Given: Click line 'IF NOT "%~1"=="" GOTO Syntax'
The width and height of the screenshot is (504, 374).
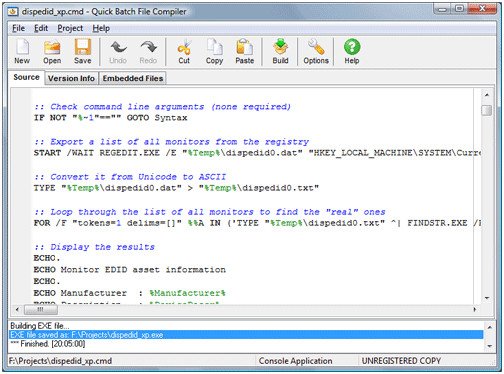Looking at the screenshot, I should tap(110, 118).
